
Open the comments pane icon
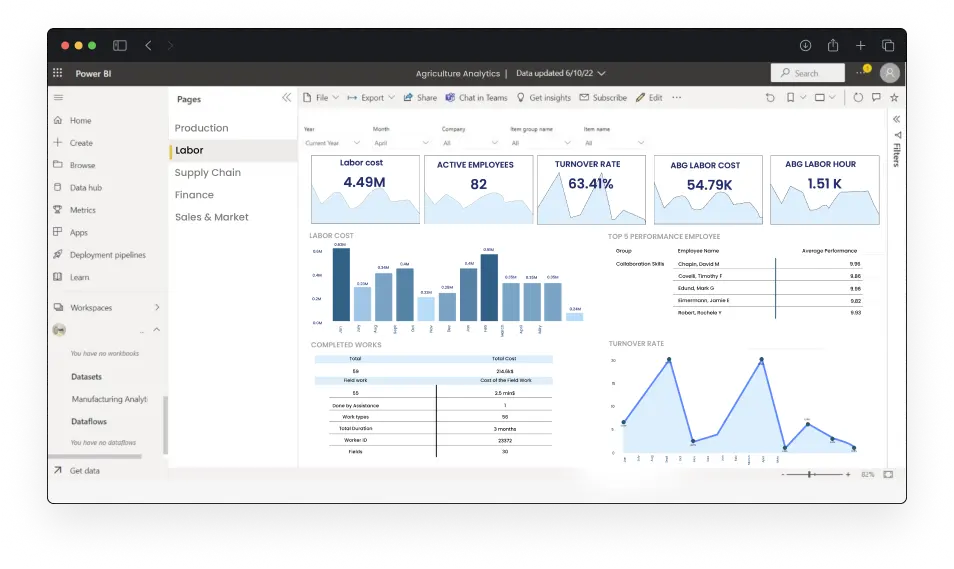(x=876, y=98)
